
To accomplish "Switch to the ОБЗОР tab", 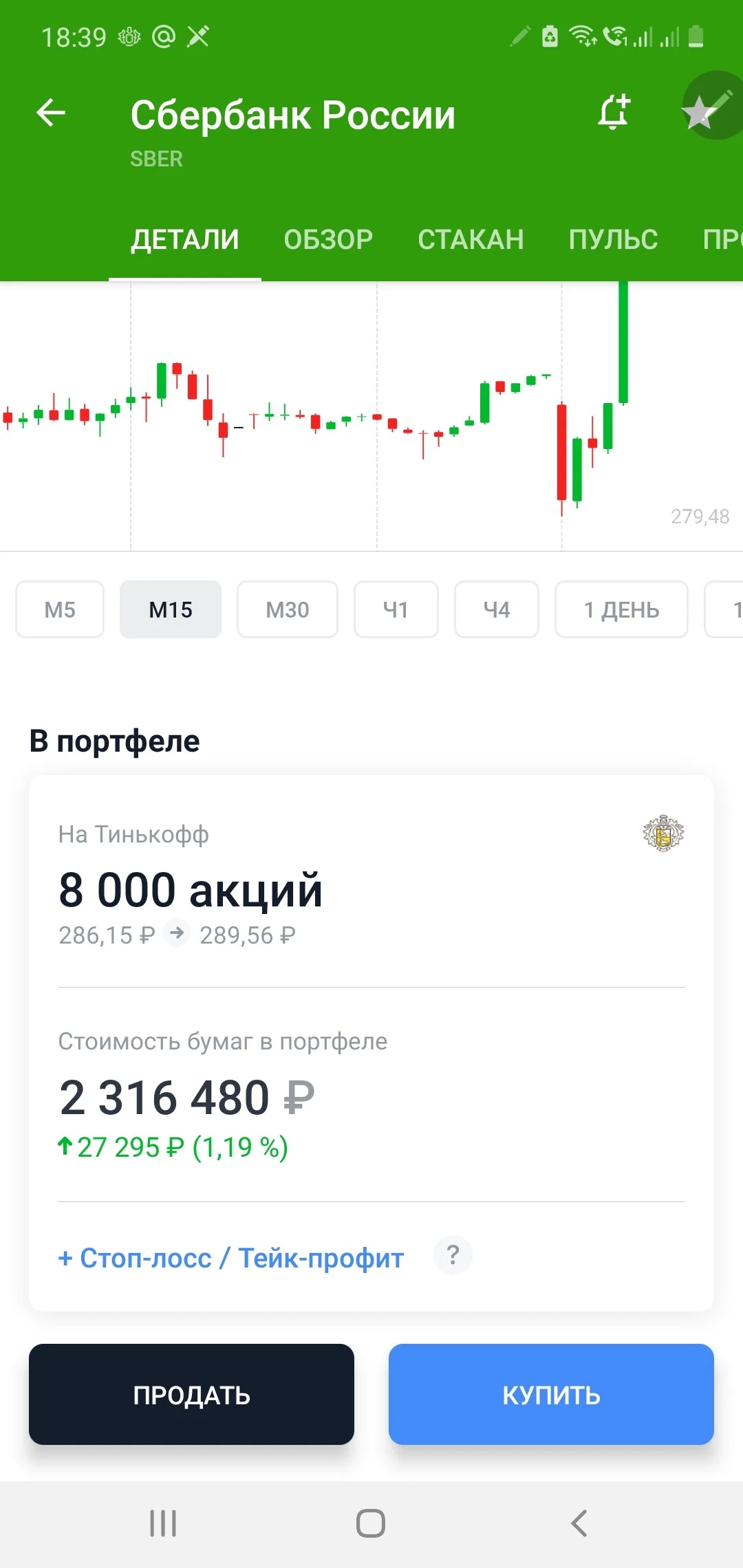I will click(328, 239).
